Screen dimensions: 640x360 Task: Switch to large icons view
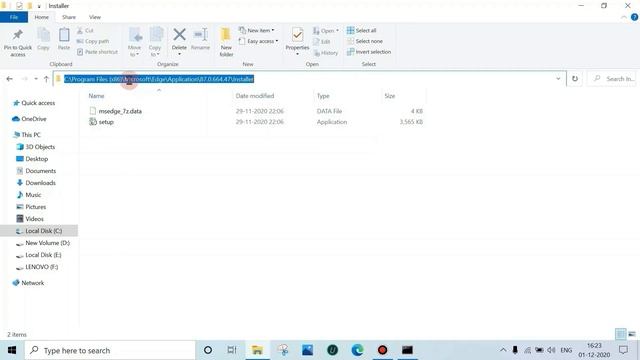point(632,334)
